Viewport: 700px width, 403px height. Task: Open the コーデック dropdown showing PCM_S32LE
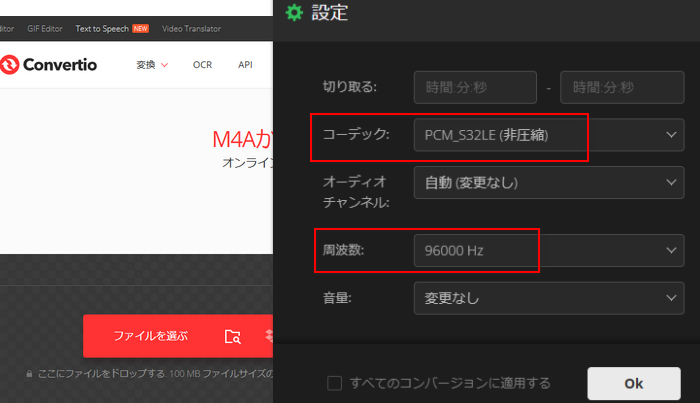(x=549, y=135)
